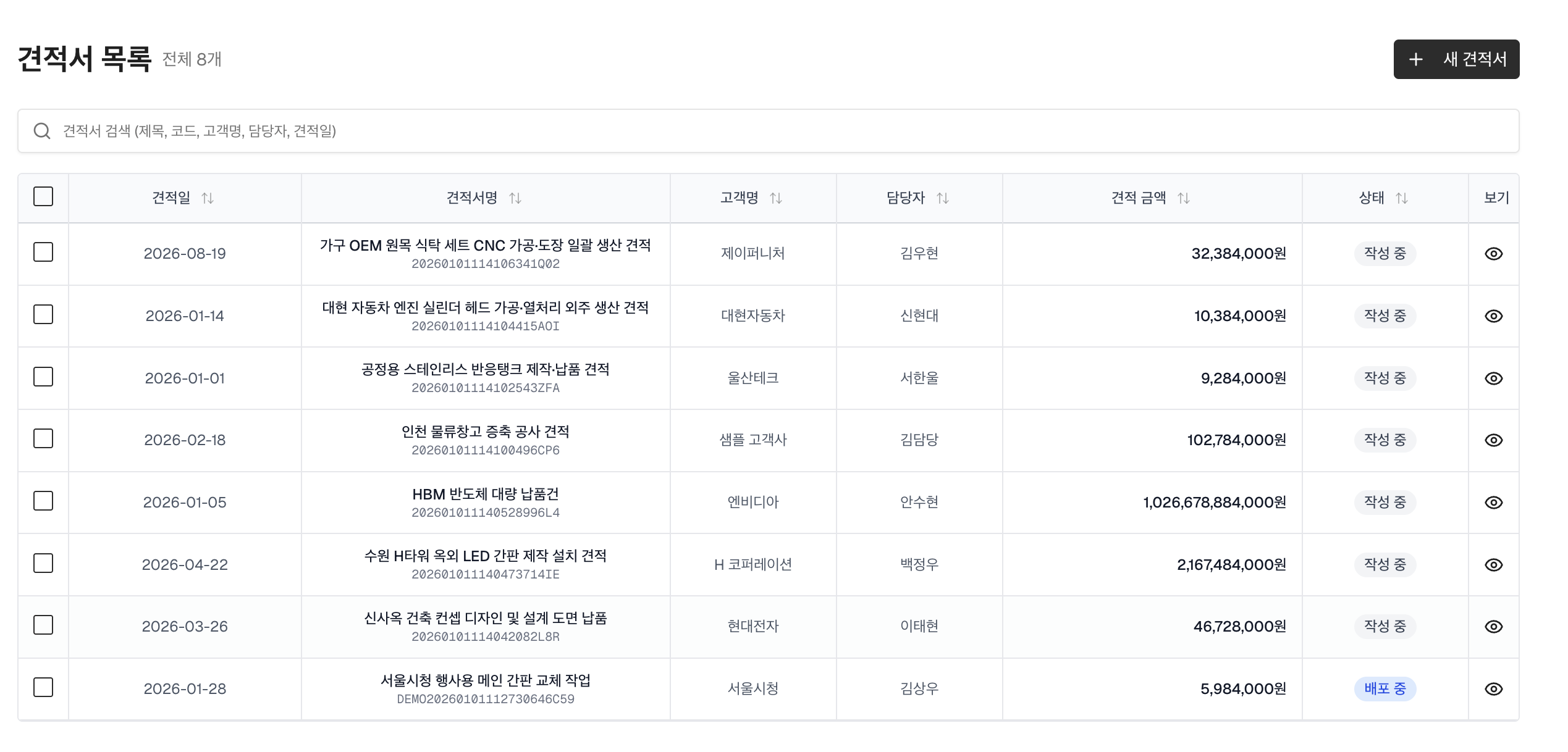Image resolution: width=1568 pixels, height=752 pixels.
Task: Click the search magnifier icon
Action: click(42, 131)
